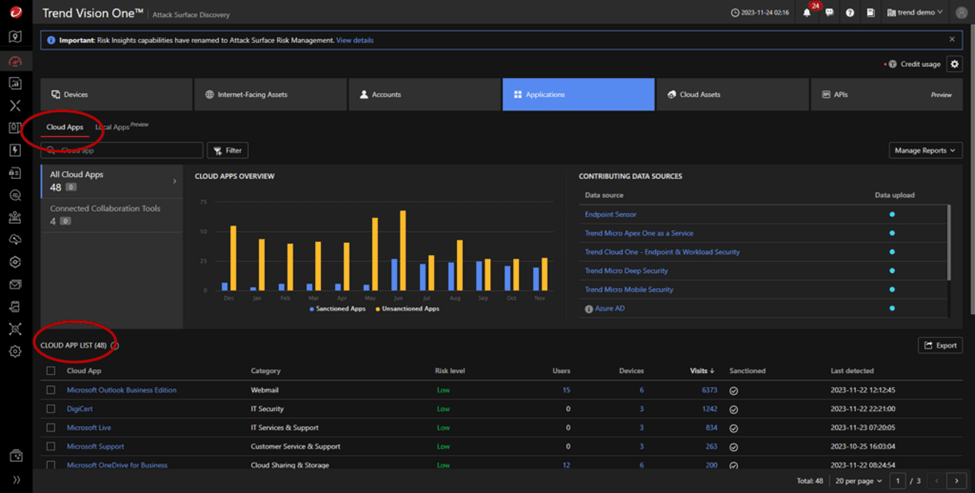
Task: Open the 20 per page dropdown
Action: tap(858, 481)
